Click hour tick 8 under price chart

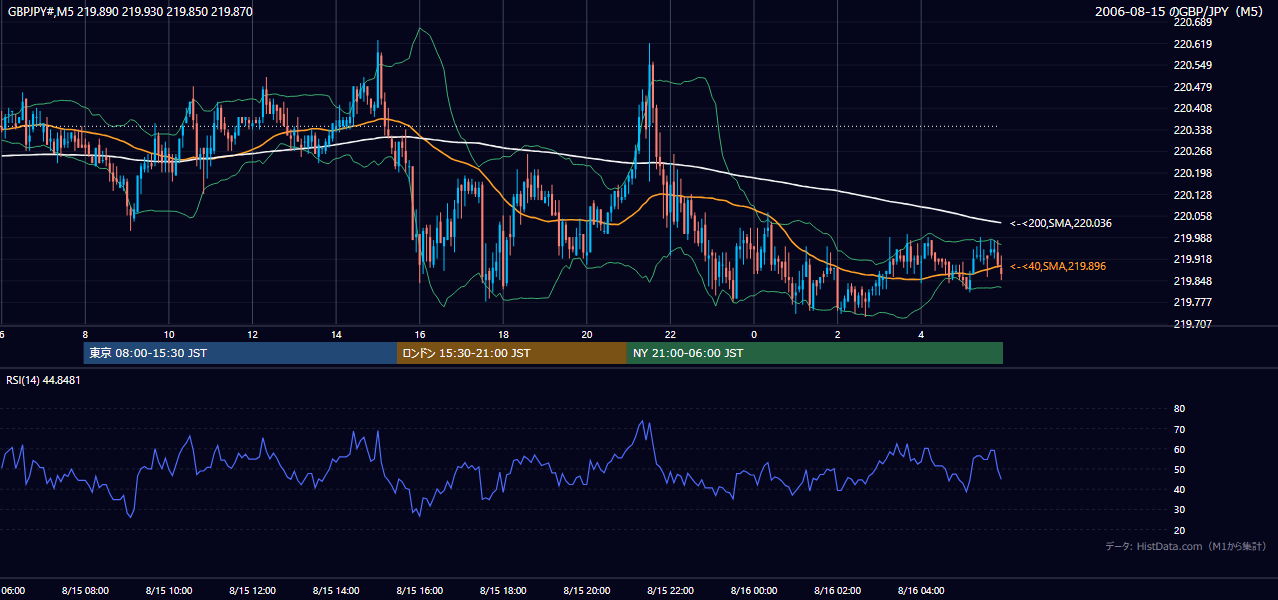[x=85, y=334]
